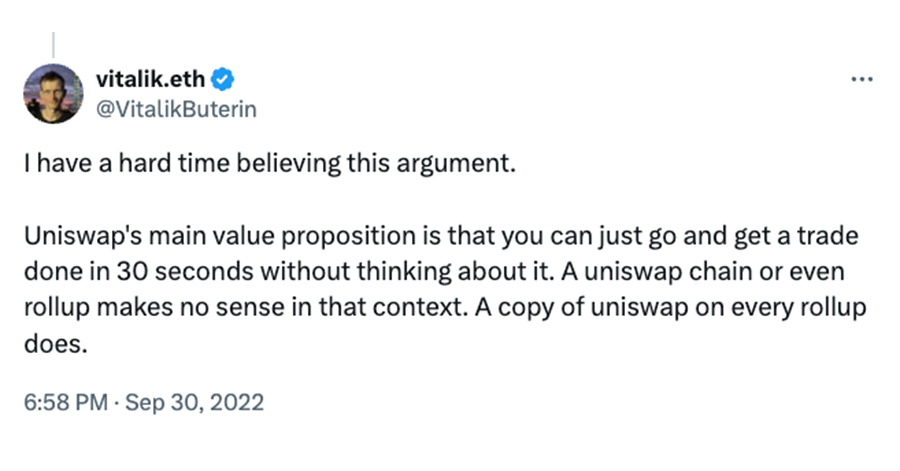Click the blue verified checkmark badge
Image resolution: width=900 pixels, height=471 pixels.
point(223,79)
